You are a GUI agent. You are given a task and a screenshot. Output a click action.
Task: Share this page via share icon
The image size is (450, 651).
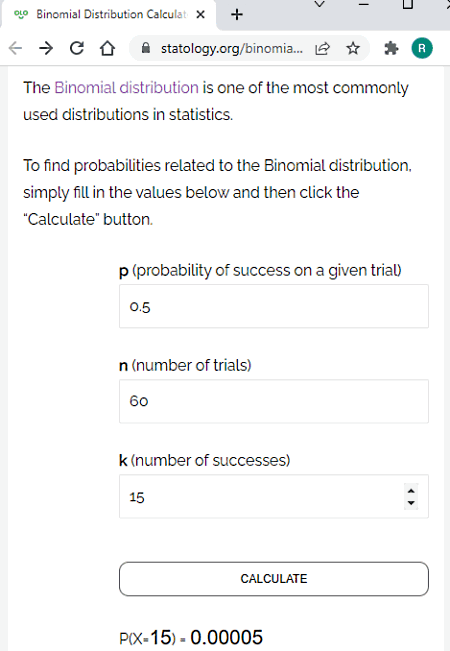[x=323, y=49]
